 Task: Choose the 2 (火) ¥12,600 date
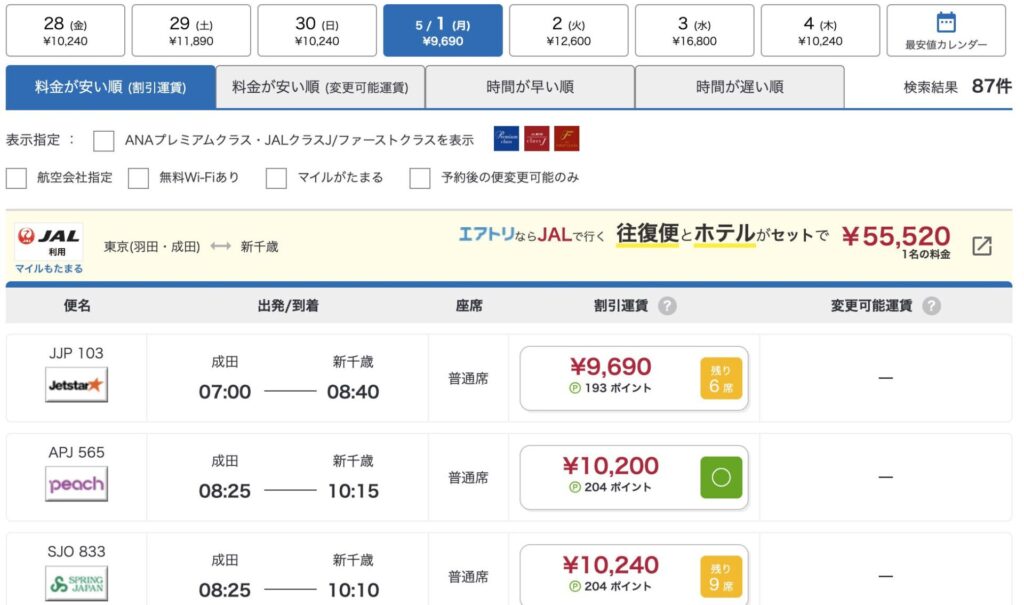click(x=568, y=30)
